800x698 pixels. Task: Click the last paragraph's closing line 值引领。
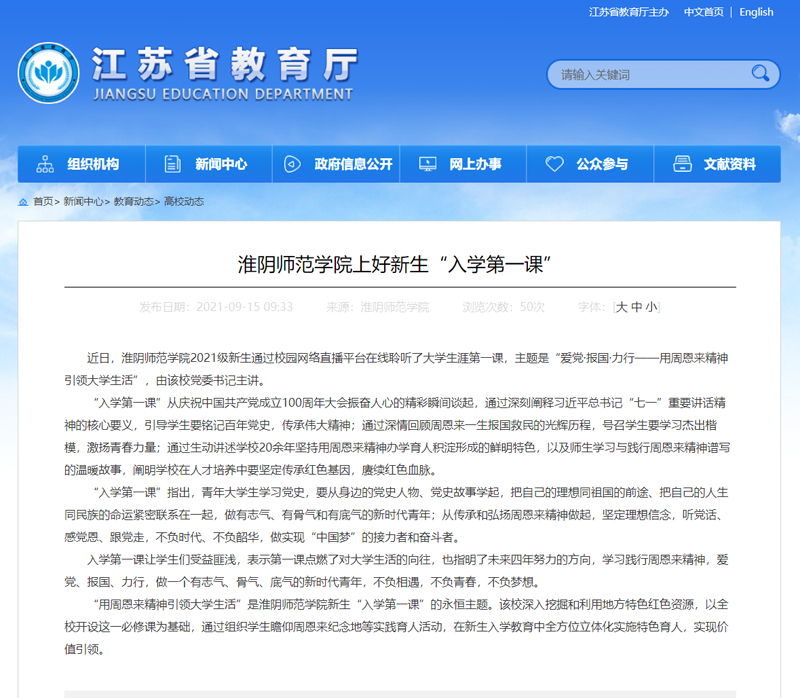pos(85,649)
